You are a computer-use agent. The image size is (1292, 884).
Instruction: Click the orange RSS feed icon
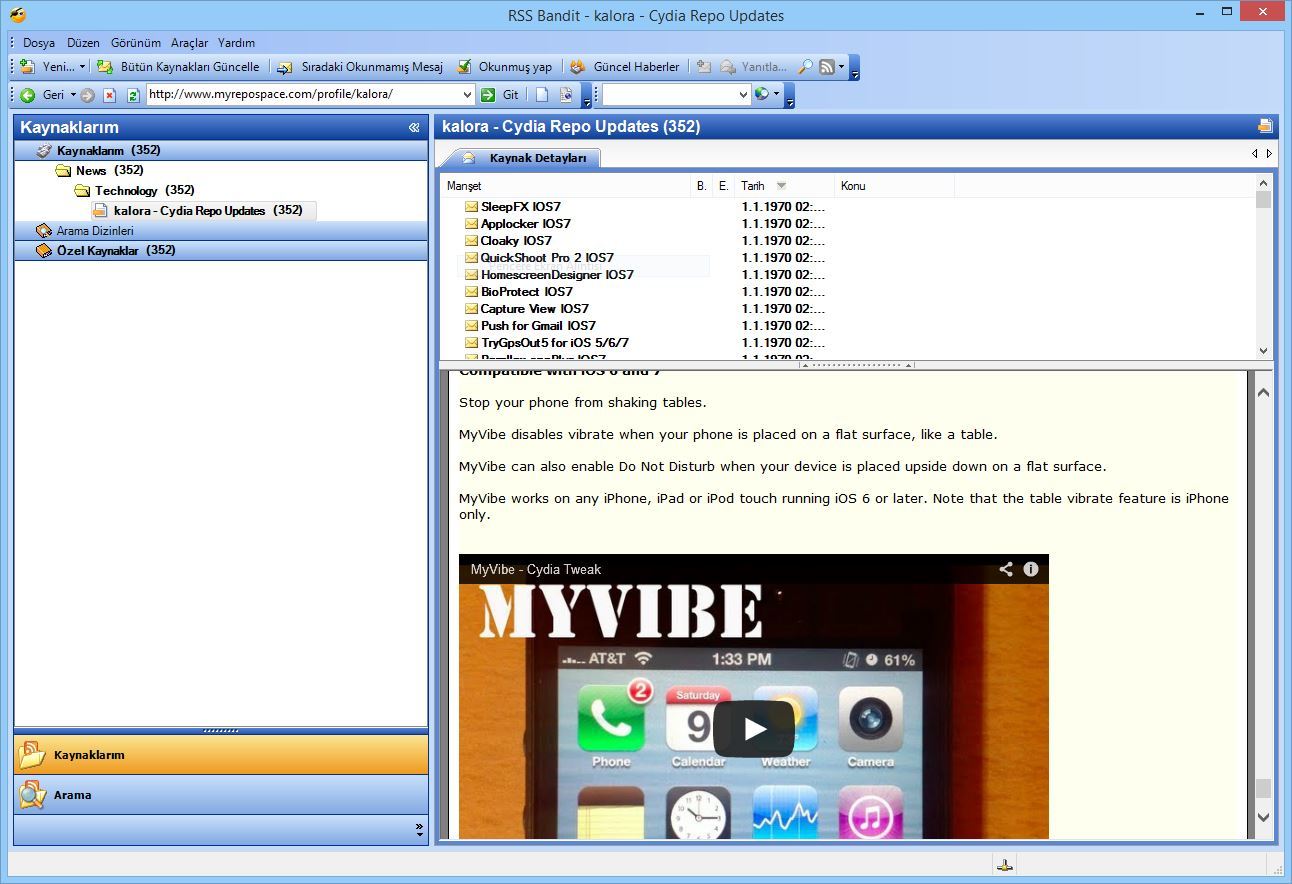827,67
